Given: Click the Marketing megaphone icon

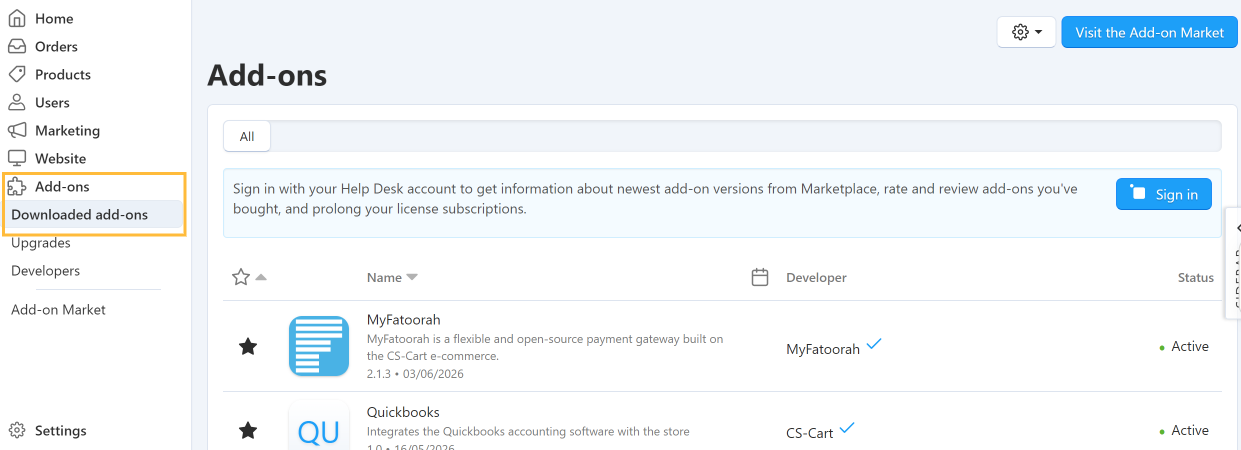Looking at the screenshot, I should pyautogui.click(x=17, y=130).
